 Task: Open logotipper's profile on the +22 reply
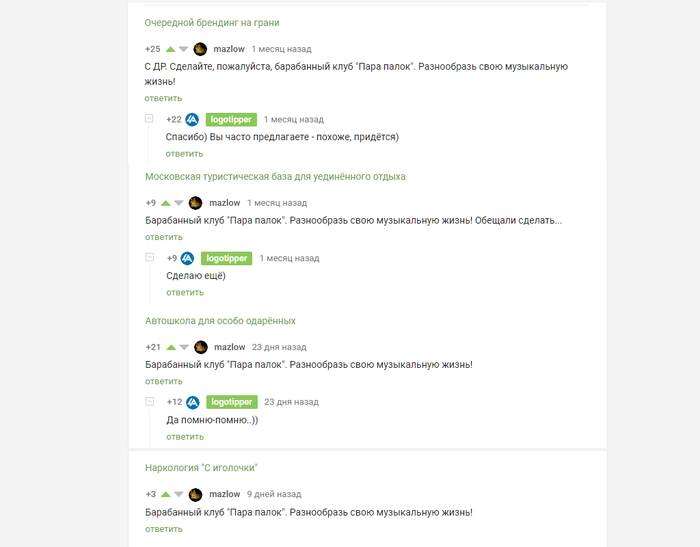click(x=230, y=120)
